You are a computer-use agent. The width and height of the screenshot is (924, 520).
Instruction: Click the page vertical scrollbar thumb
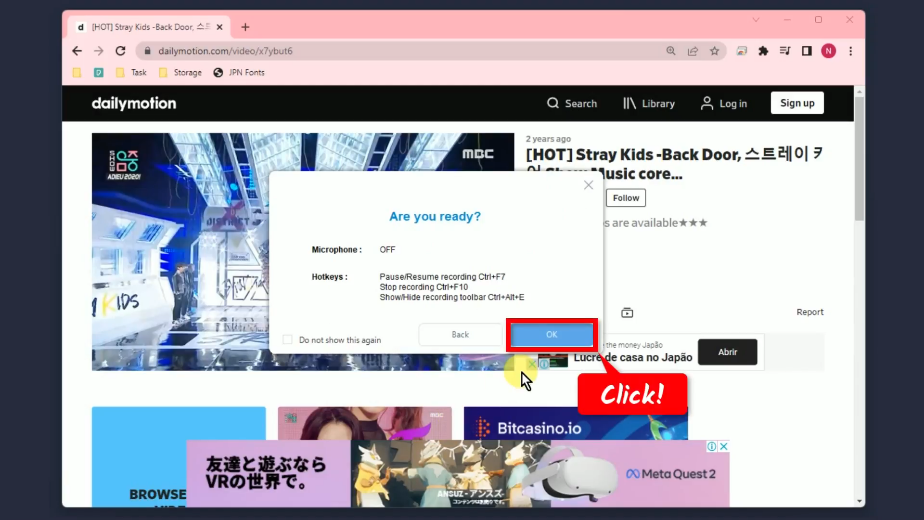pos(860,158)
